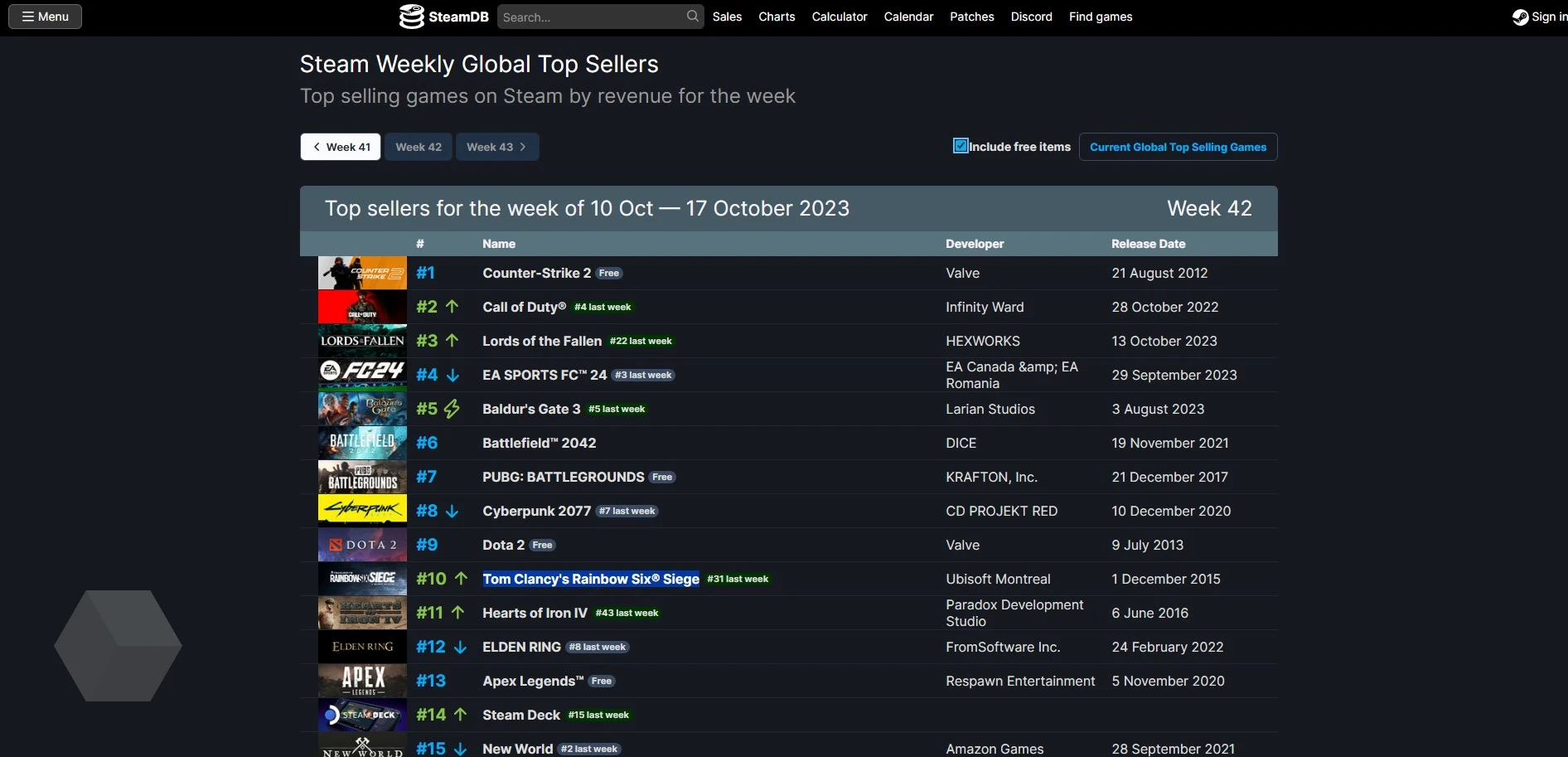1568x757 pixels.
Task: Go to previous Week 41
Action: [341, 147]
